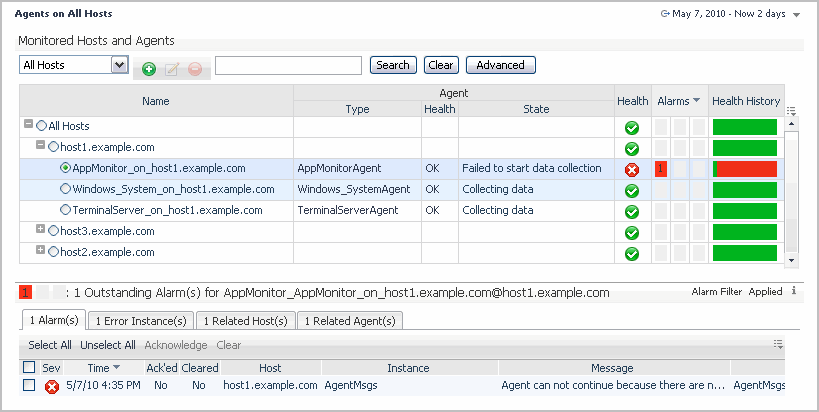Select the TerminalServer_on_host1.example.com radio button
The width and height of the screenshot is (819, 412).
pos(66,210)
